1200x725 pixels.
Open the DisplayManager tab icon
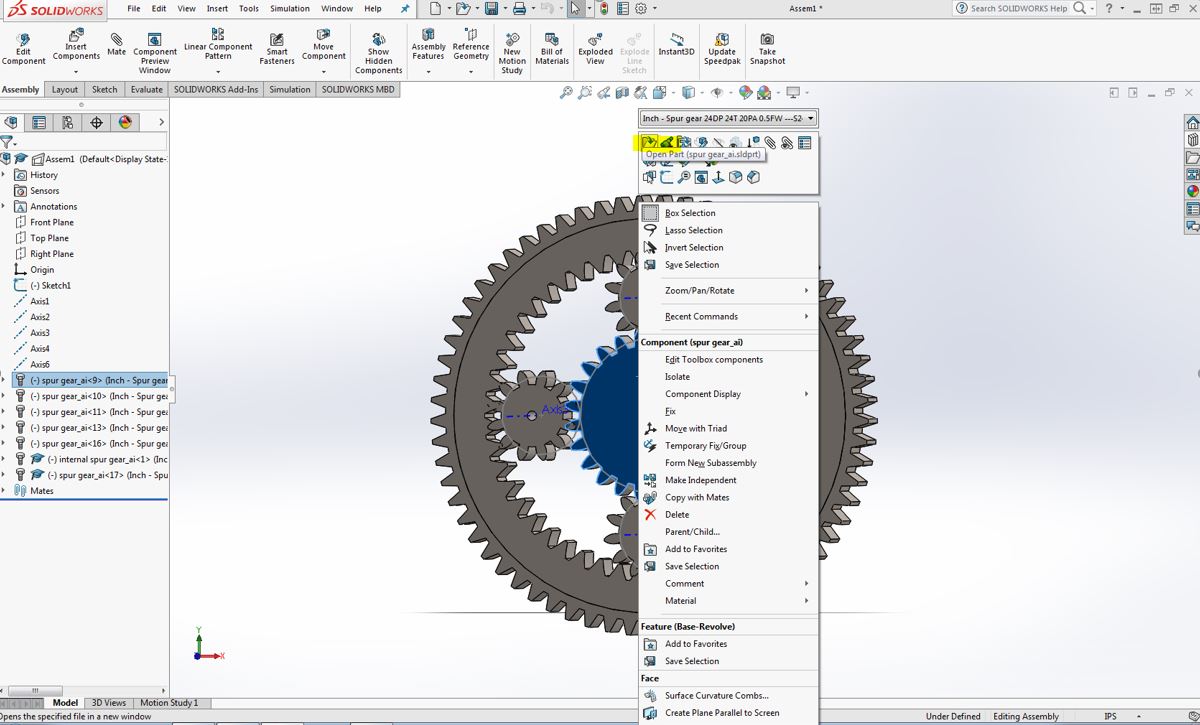[x=125, y=122]
